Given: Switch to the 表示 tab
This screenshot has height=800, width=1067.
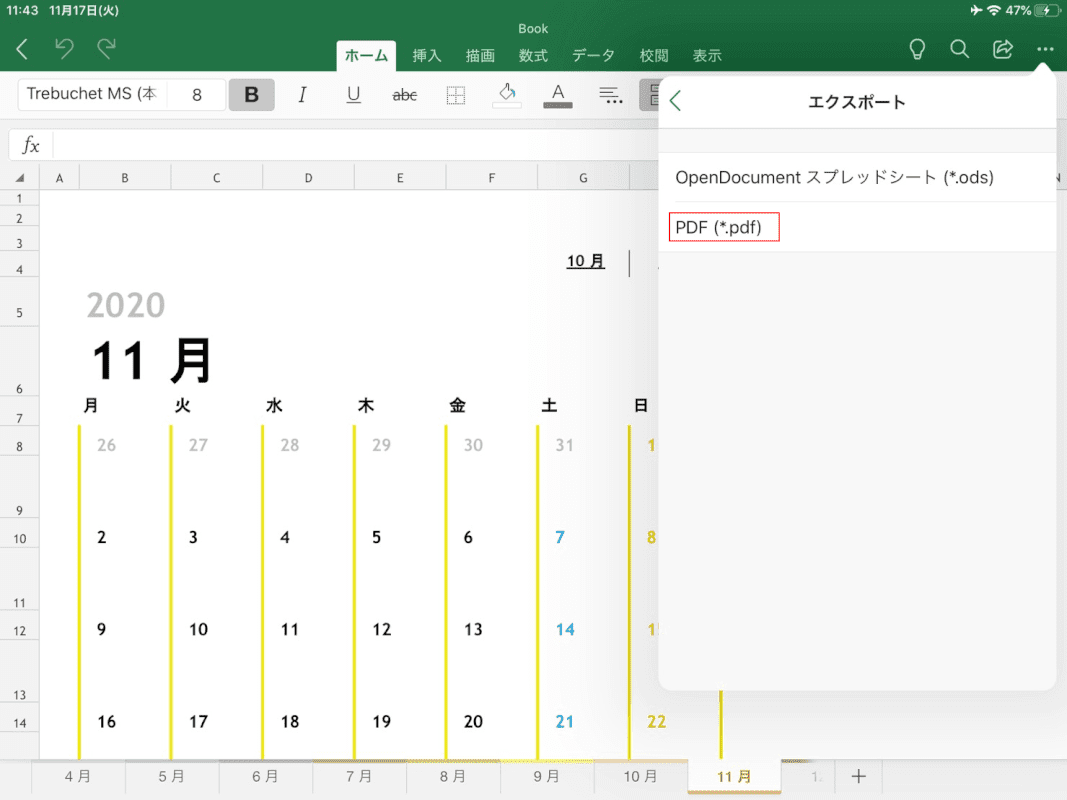Looking at the screenshot, I should click(x=707, y=56).
